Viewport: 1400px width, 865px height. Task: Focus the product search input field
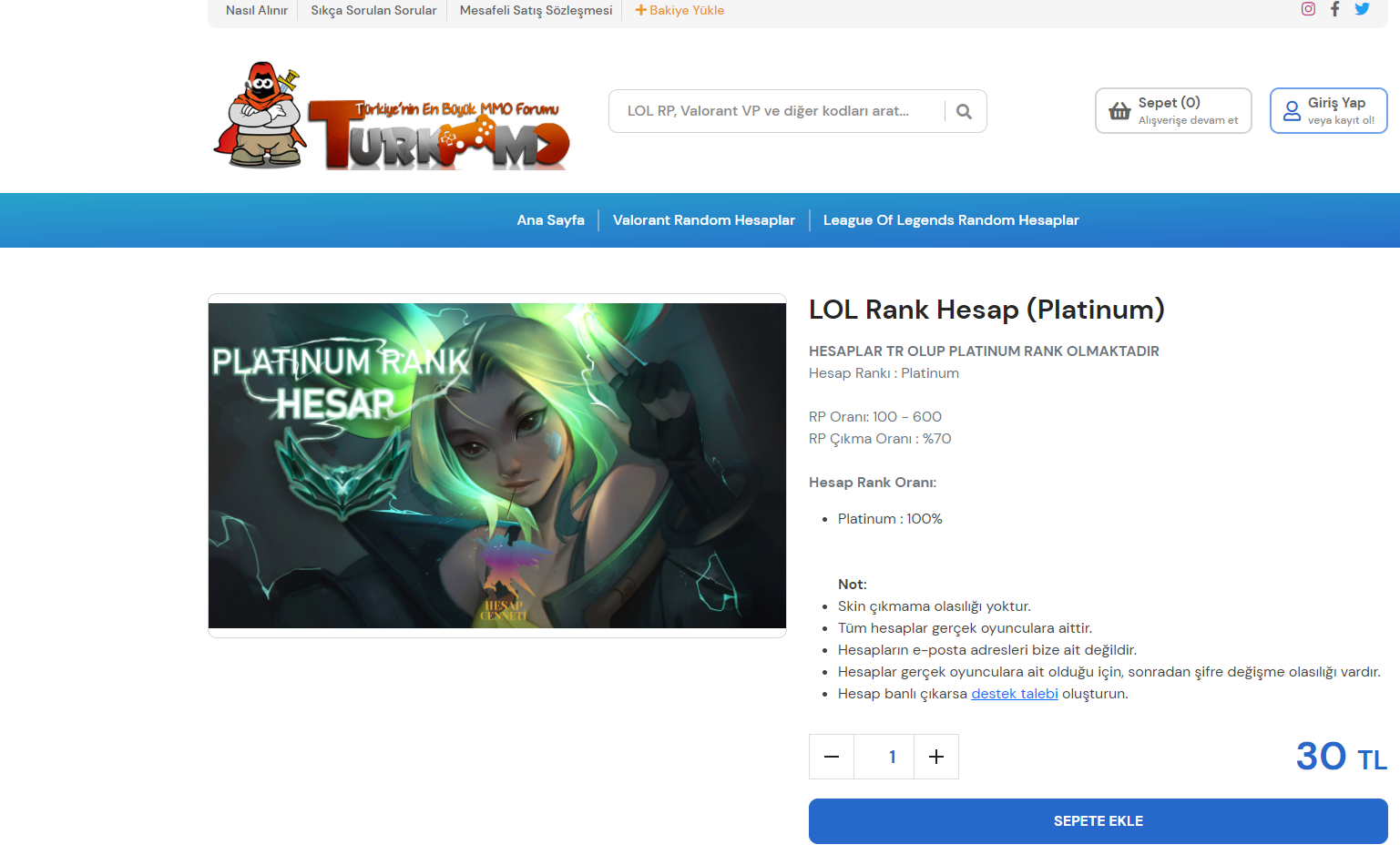777,111
